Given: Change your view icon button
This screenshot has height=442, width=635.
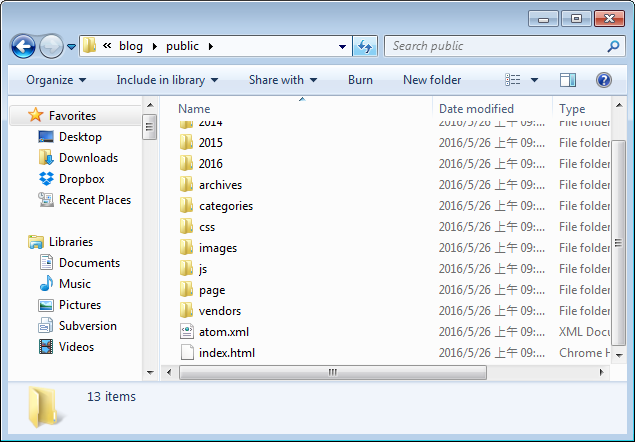Looking at the screenshot, I should click(x=513, y=80).
